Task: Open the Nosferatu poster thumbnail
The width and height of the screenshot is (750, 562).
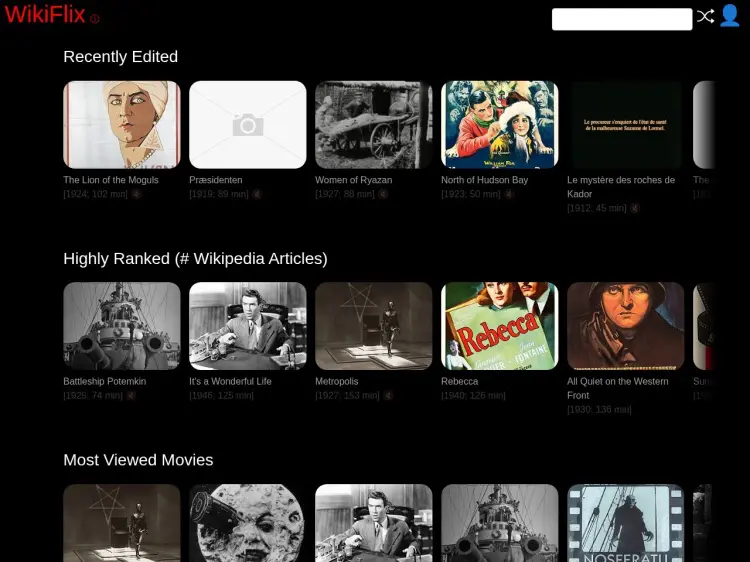Action: click(626, 523)
